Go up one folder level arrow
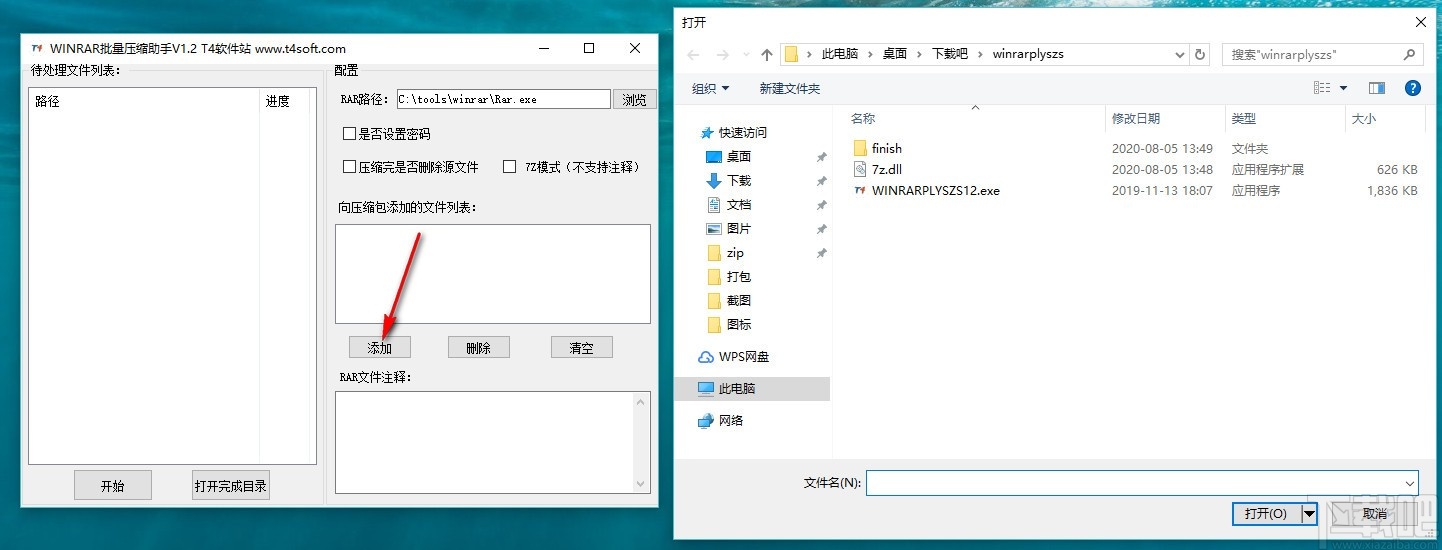This screenshot has width=1442, height=550. pyautogui.click(x=767, y=54)
